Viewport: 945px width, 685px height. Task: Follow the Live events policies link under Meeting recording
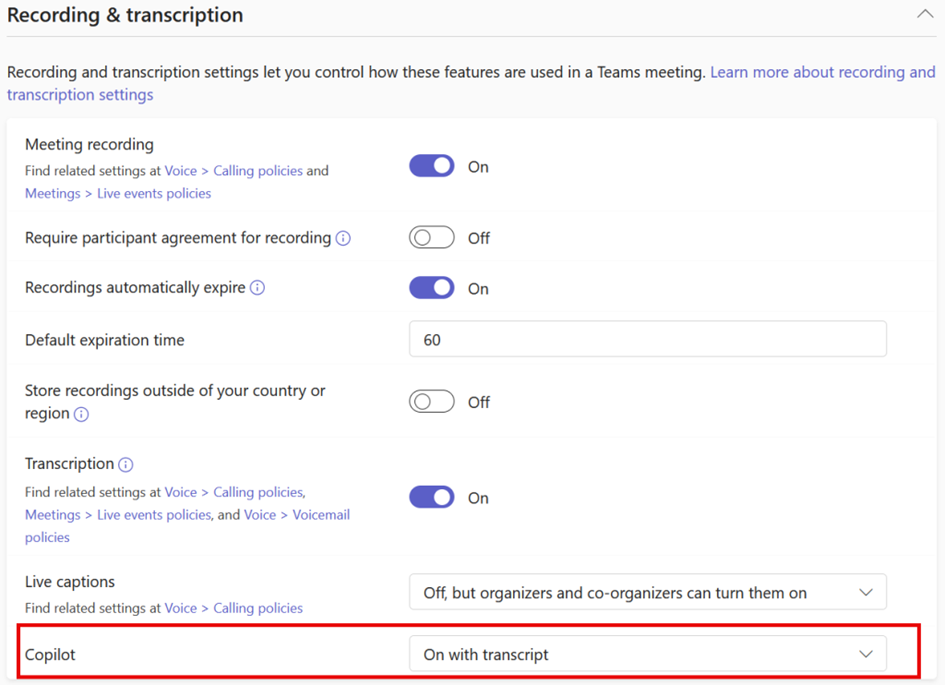click(154, 193)
